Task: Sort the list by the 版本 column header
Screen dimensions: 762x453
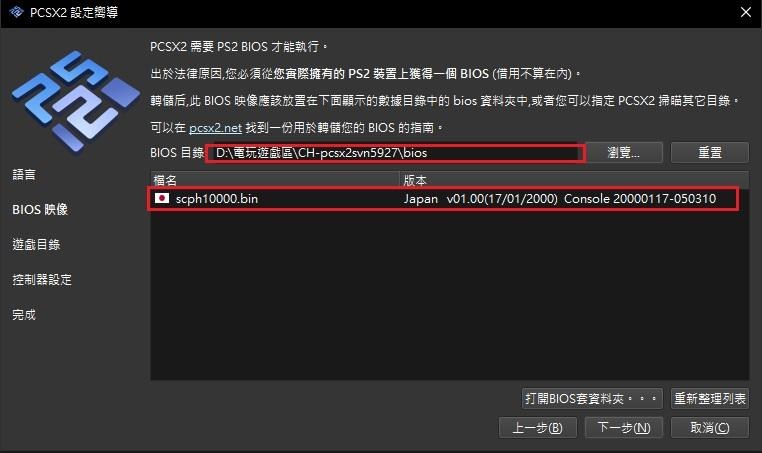Action: [x=574, y=180]
